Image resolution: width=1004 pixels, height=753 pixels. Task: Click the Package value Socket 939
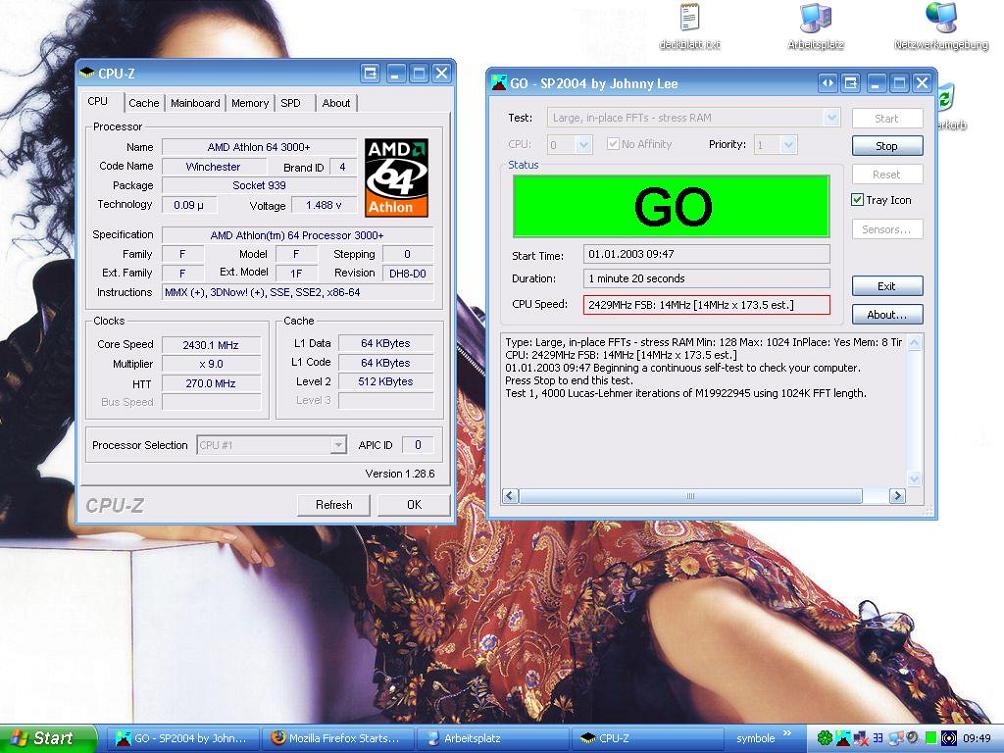click(259, 185)
